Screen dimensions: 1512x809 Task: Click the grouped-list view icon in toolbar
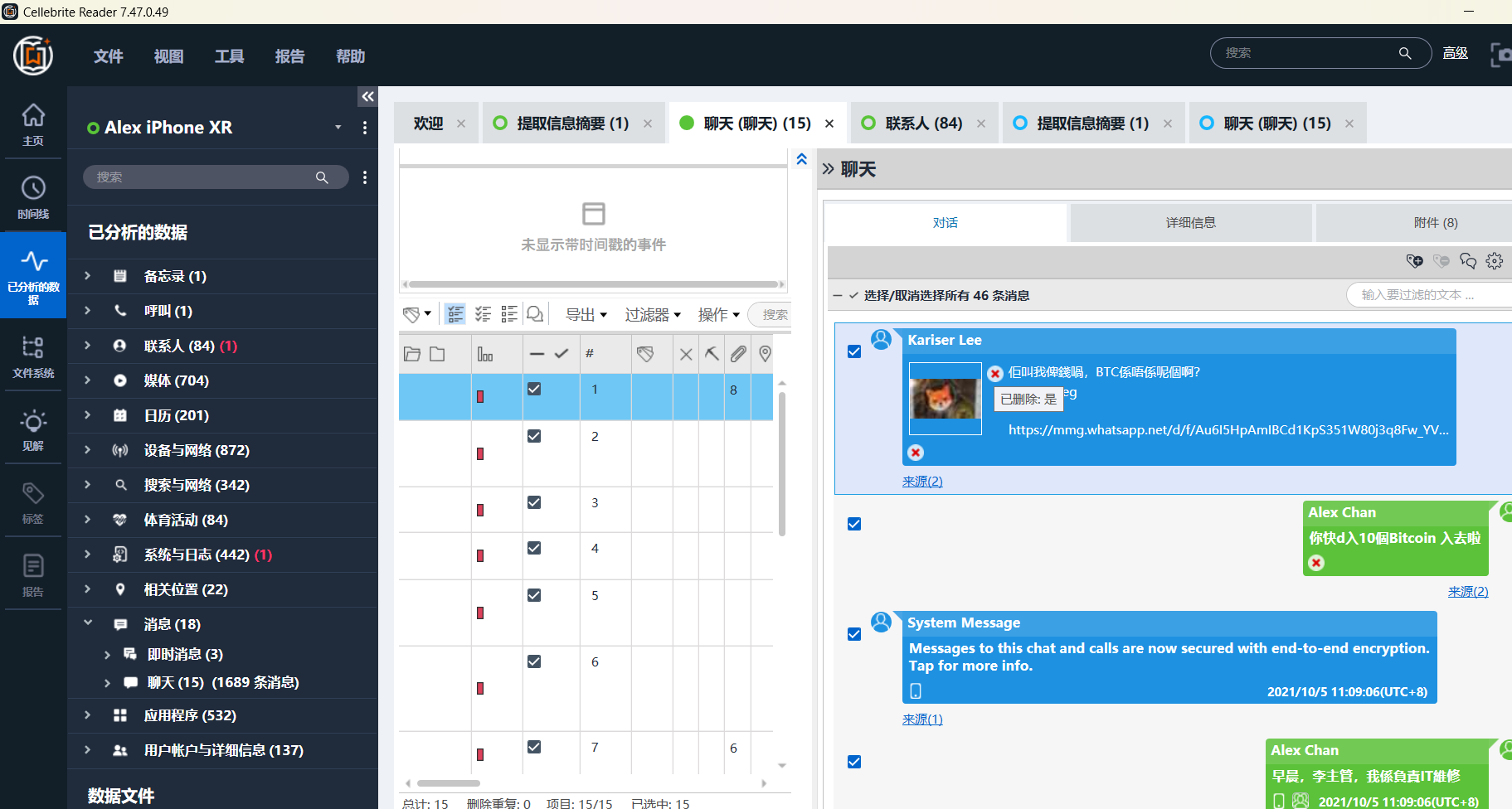pyautogui.click(x=509, y=314)
